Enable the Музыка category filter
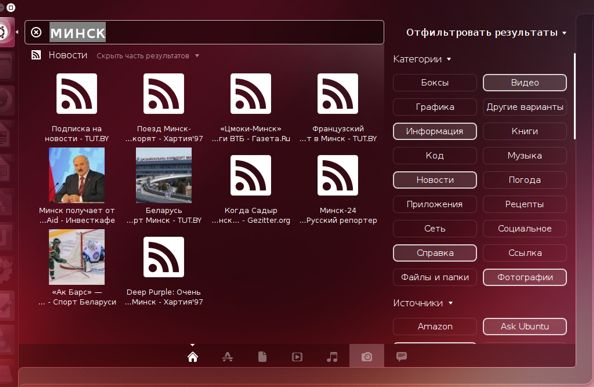 click(x=525, y=156)
